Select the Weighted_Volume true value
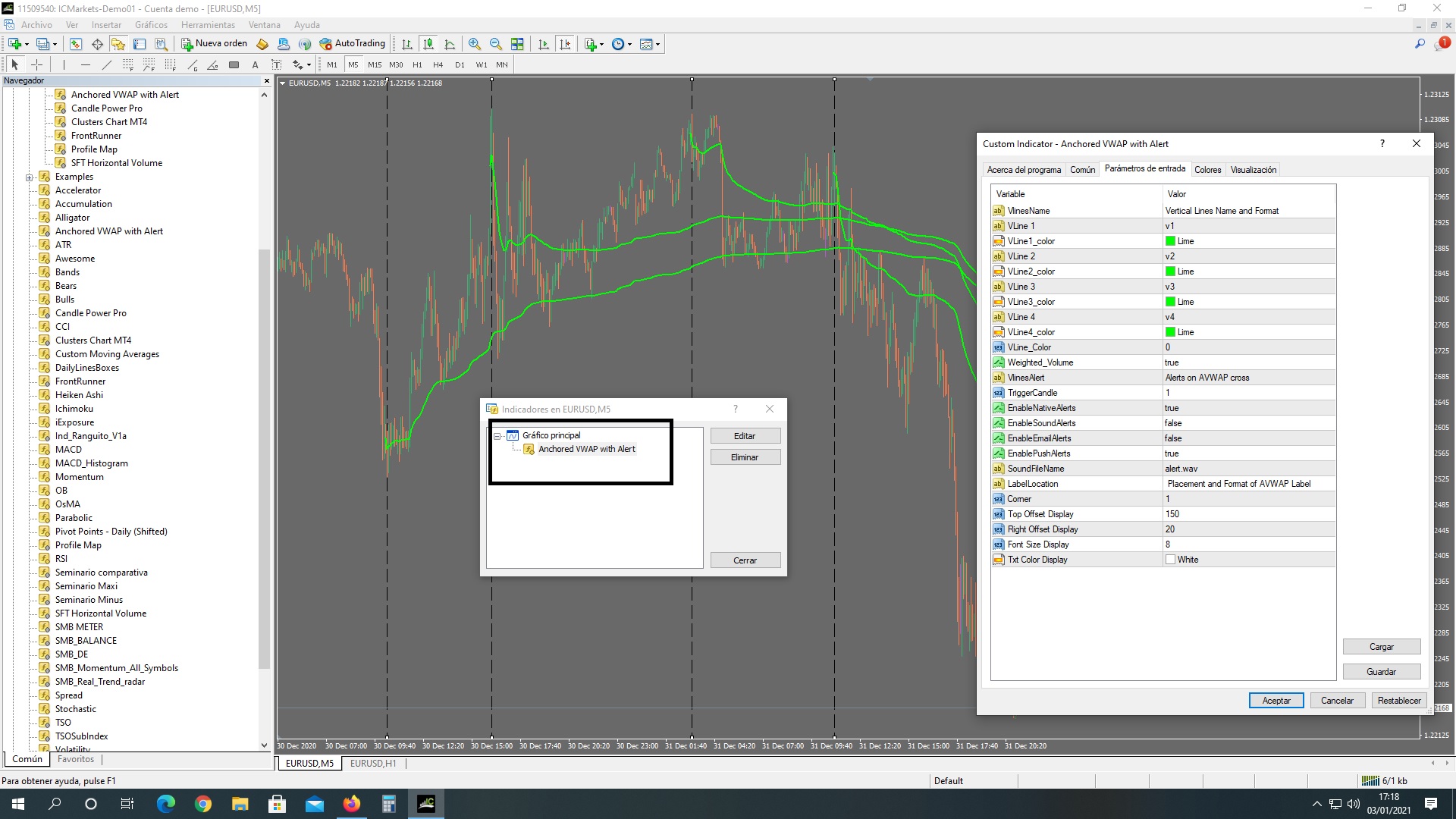 tap(1172, 362)
